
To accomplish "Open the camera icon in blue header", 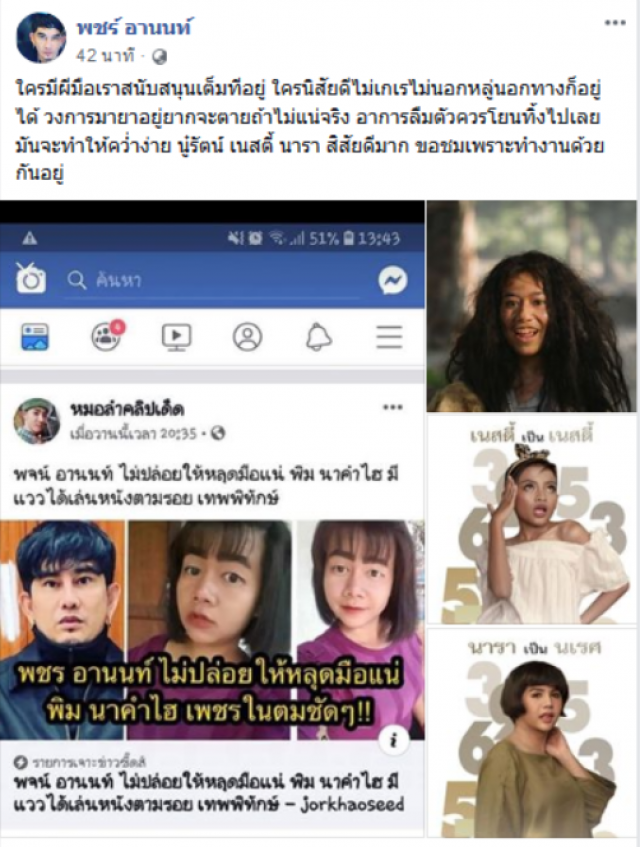I will pyautogui.click(x=31, y=278).
